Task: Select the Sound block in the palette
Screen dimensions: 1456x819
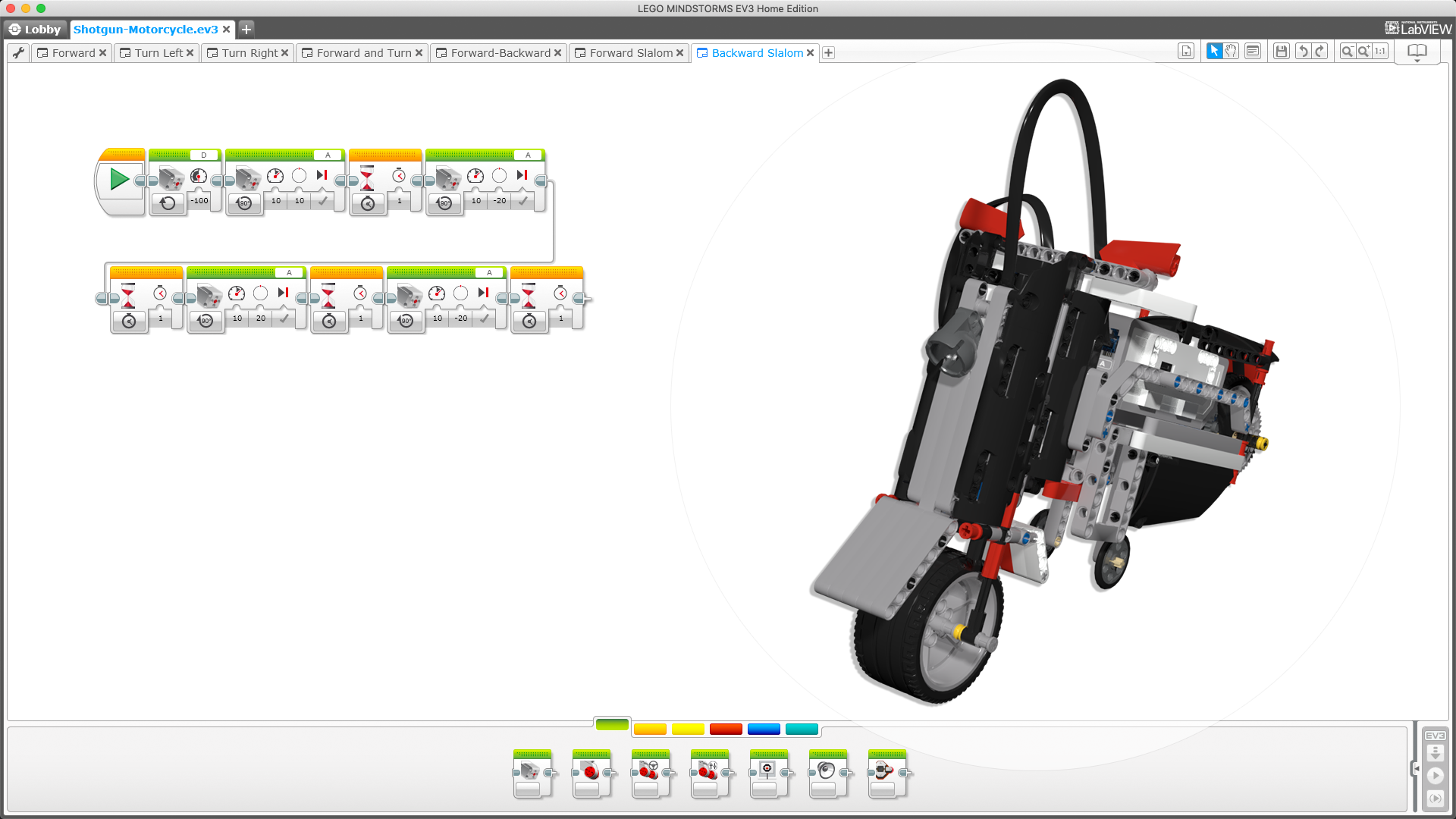Action: 828,773
